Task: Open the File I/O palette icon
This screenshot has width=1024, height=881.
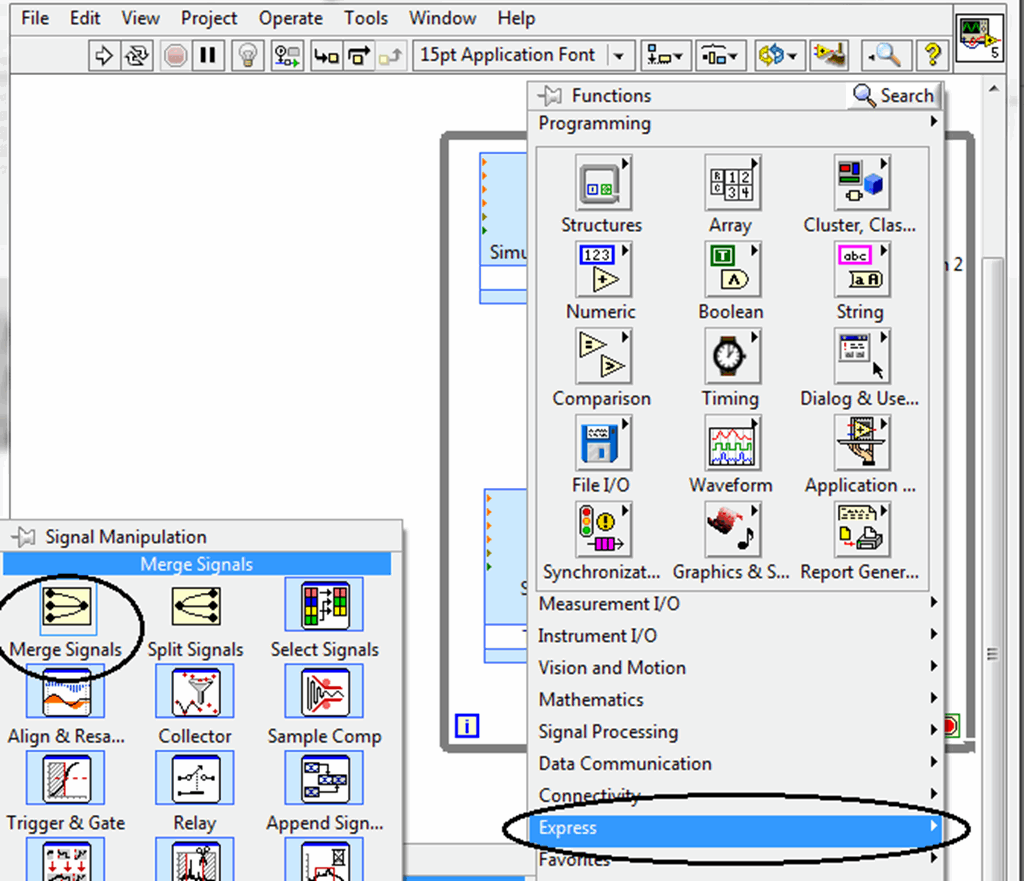Action: tap(601, 442)
